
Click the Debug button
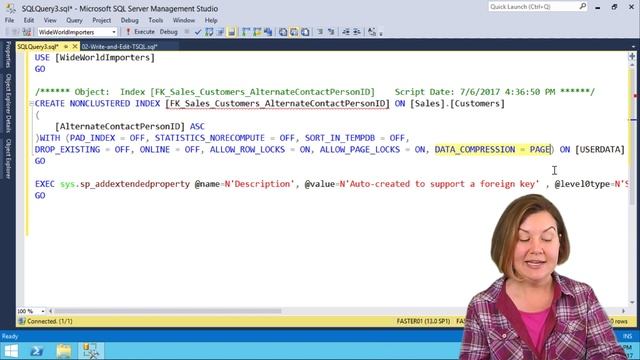pos(168,32)
